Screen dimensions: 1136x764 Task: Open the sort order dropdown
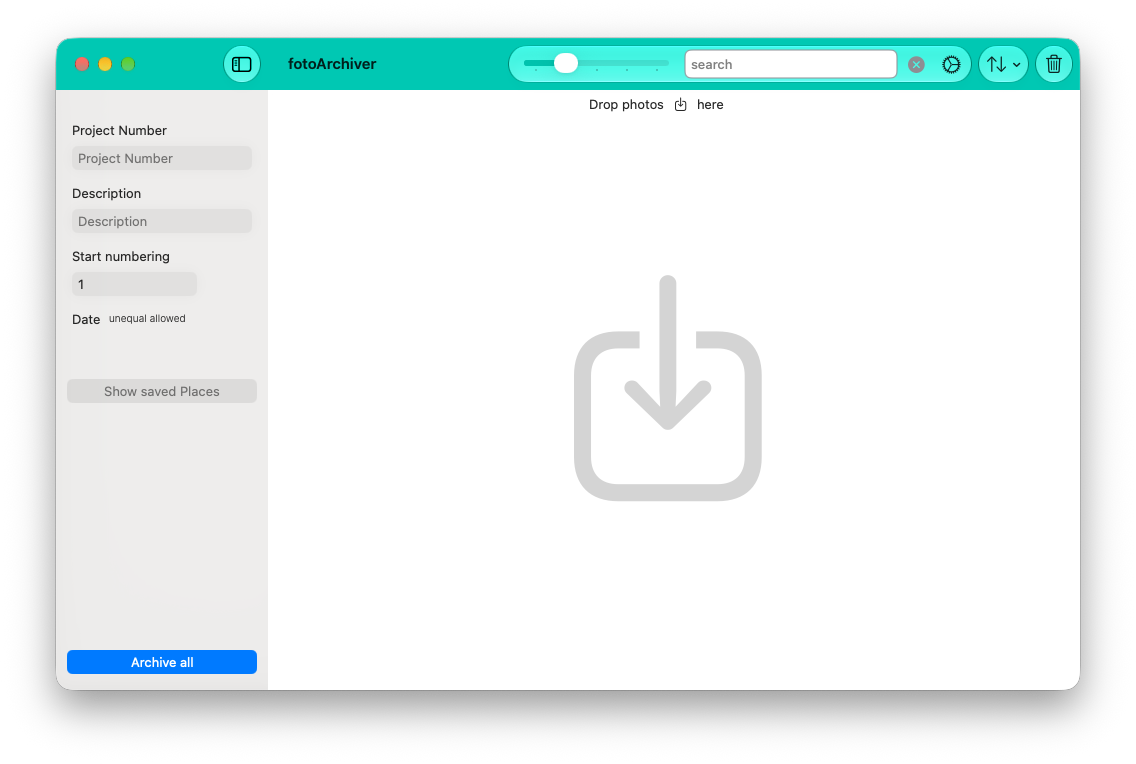pos(1003,64)
